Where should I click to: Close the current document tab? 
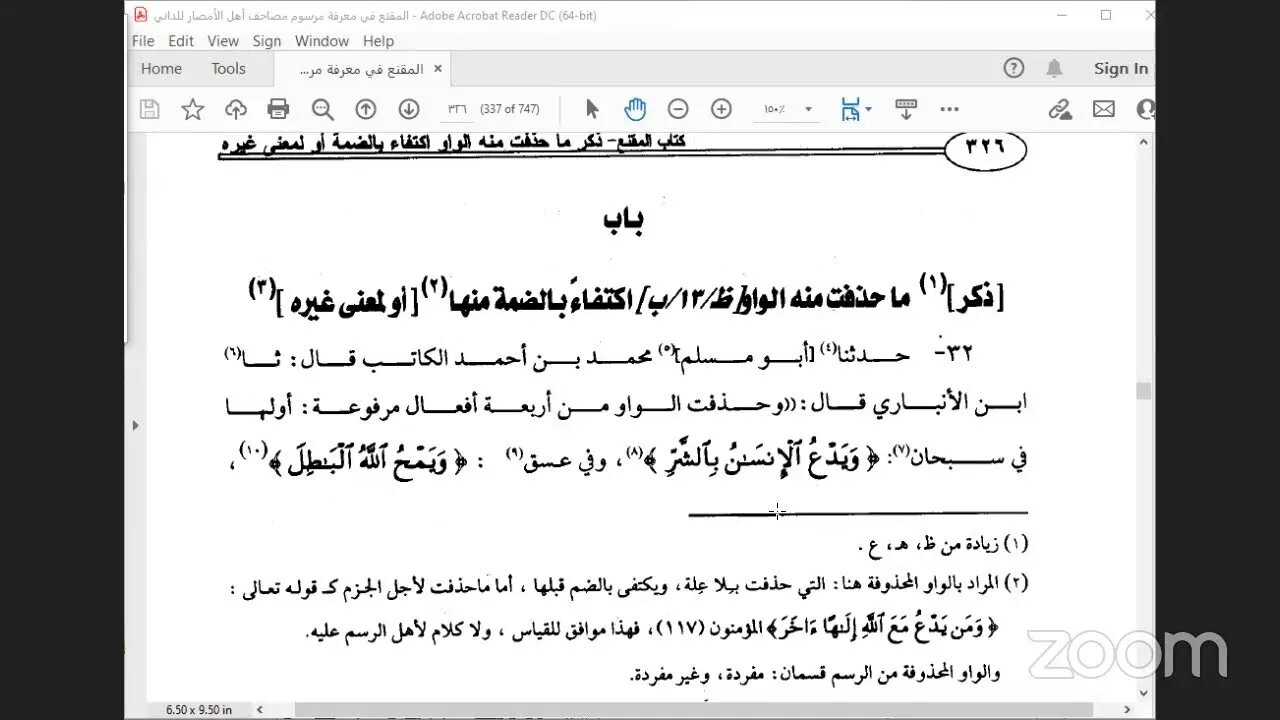pyautogui.click(x=437, y=69)
